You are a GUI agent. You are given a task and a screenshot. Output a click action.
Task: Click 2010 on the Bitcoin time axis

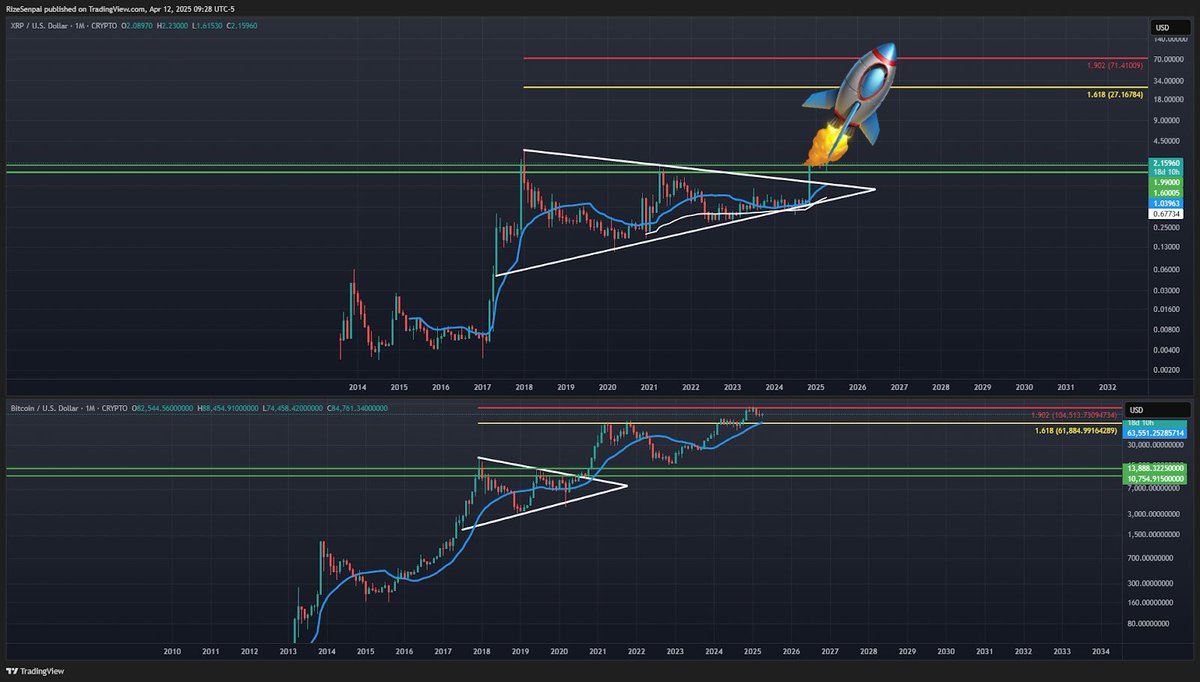[172, 651]
